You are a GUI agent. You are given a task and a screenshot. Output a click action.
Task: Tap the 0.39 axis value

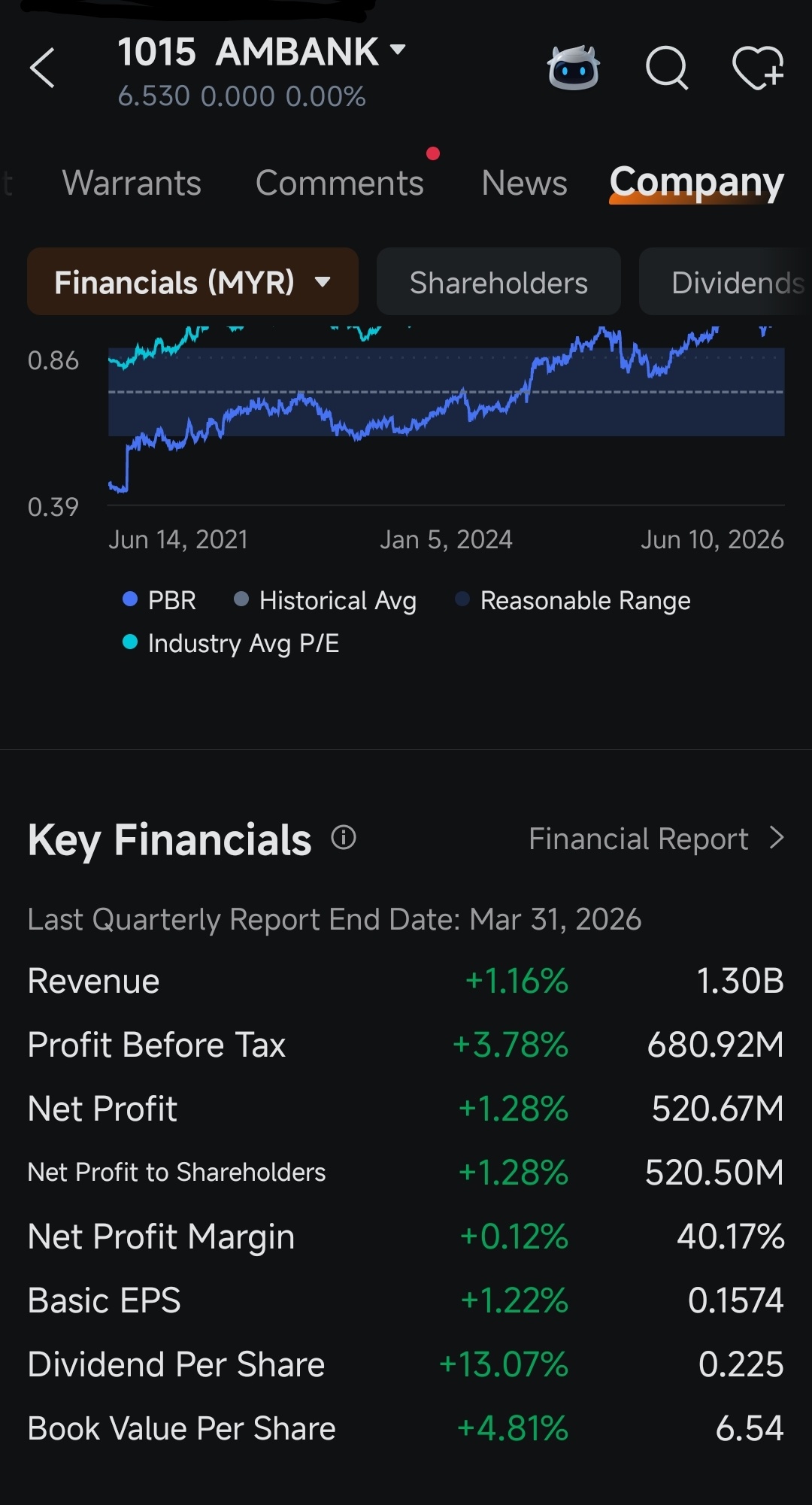pyautogui.click(x=53, y=507)
